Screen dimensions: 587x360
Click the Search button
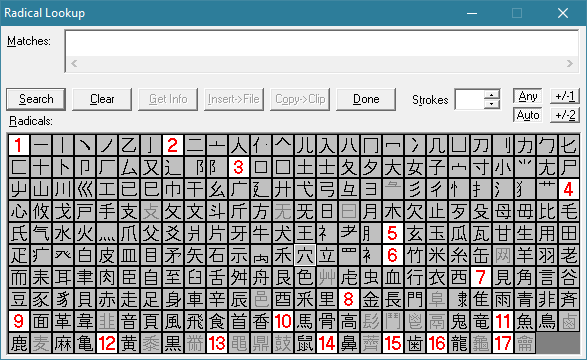(x=36, y=99)
